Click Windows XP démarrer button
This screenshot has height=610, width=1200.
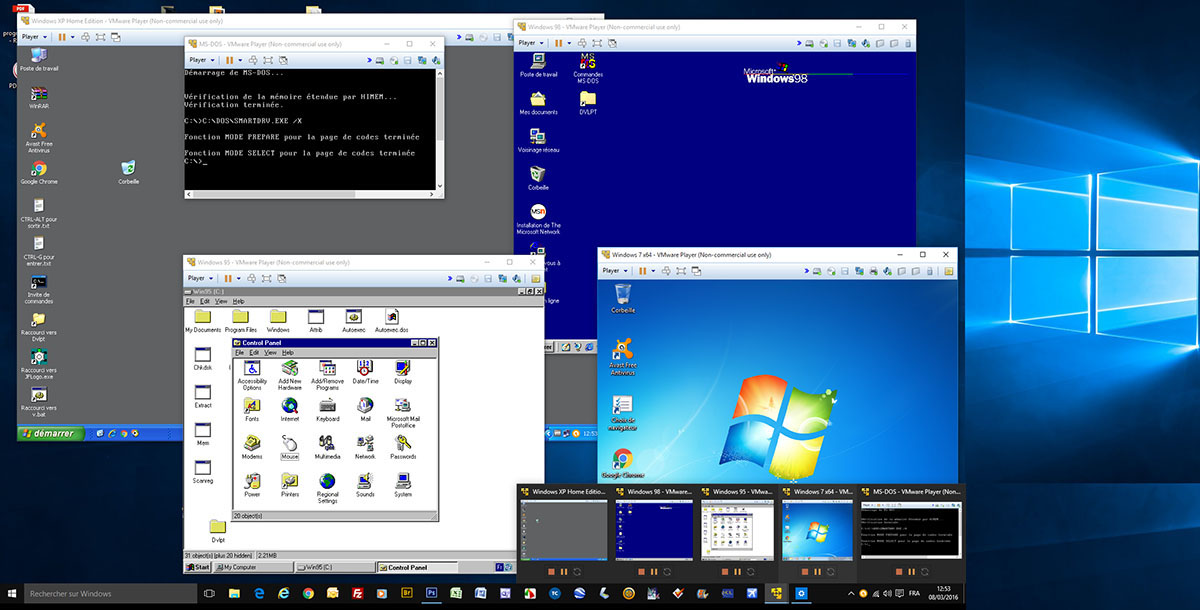click(x=51, y=433)
